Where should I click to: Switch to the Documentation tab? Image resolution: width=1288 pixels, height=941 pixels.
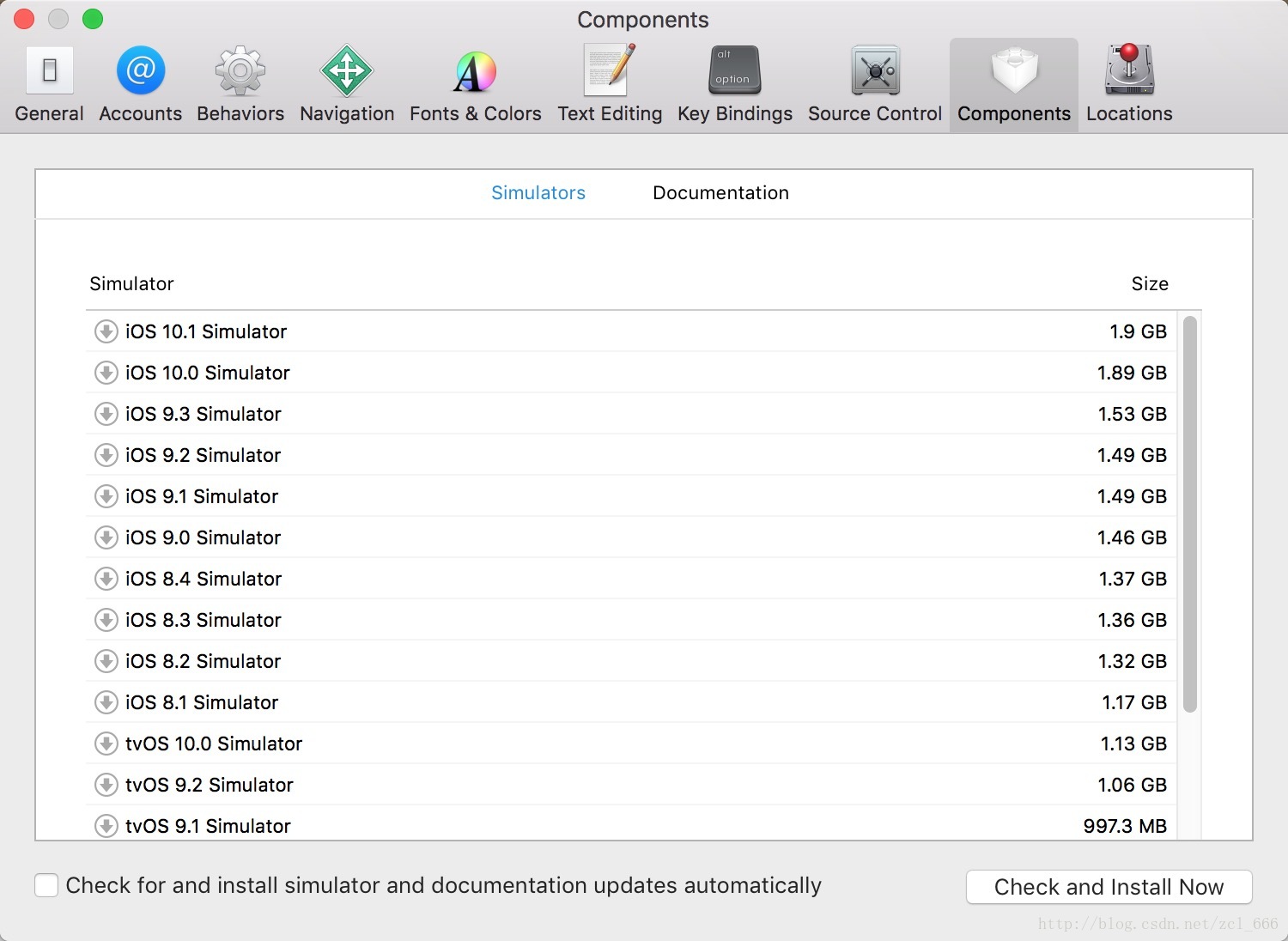pyautogui.click(x=720, y=193)
